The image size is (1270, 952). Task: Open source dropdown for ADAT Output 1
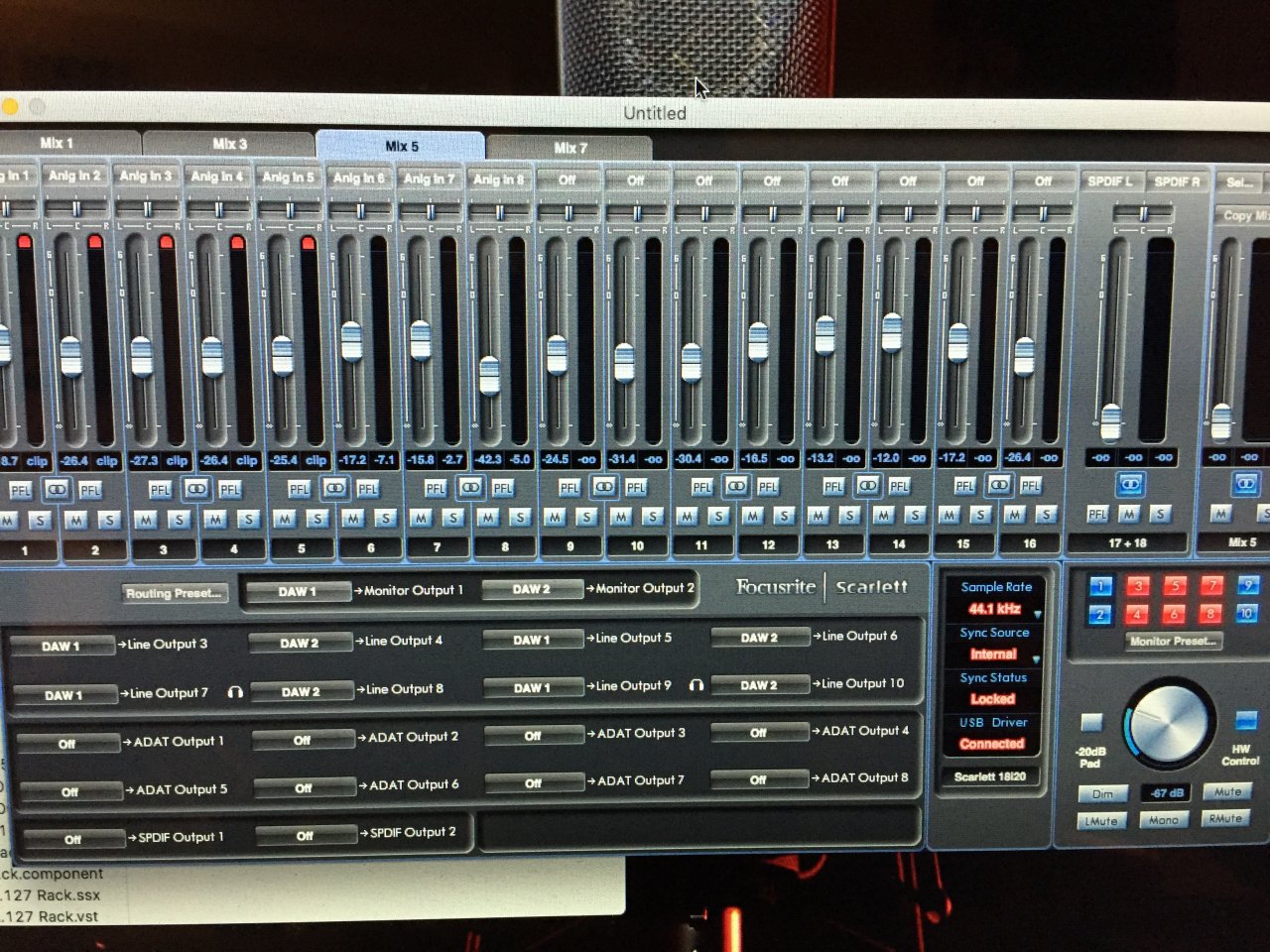click(67, 743)
